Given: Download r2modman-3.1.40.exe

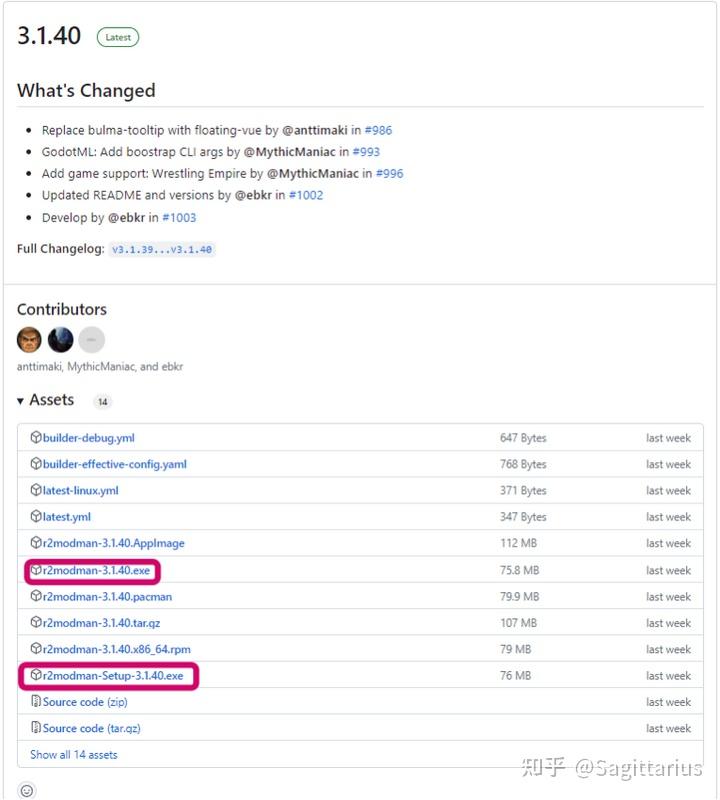Looking at the screenshot, I should 96,570.
